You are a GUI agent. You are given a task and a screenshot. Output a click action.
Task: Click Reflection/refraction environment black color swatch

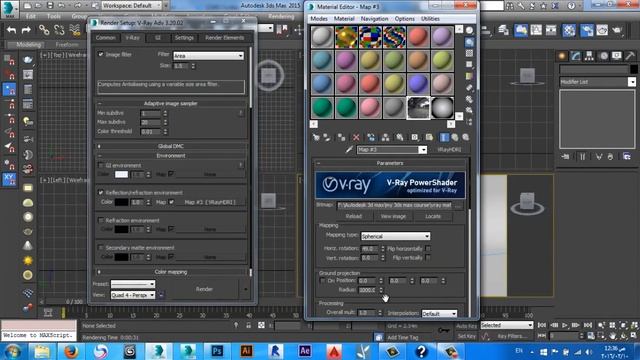[121, 202]
